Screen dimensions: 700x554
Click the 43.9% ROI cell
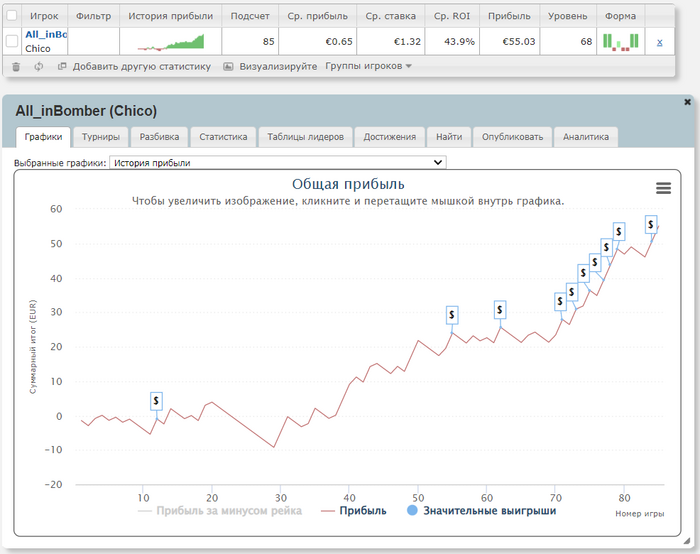point(452,42)
